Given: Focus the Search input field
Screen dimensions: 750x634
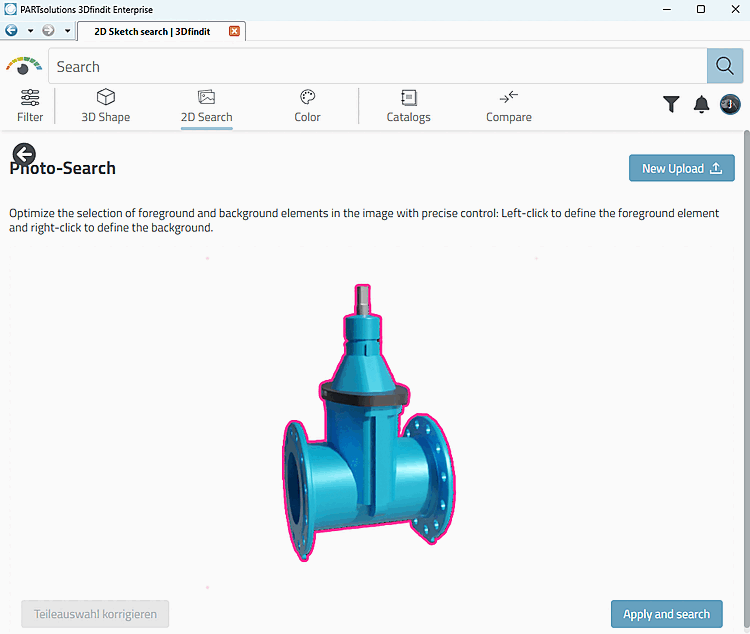Looking at the screenshot, I should click(378, 66).
